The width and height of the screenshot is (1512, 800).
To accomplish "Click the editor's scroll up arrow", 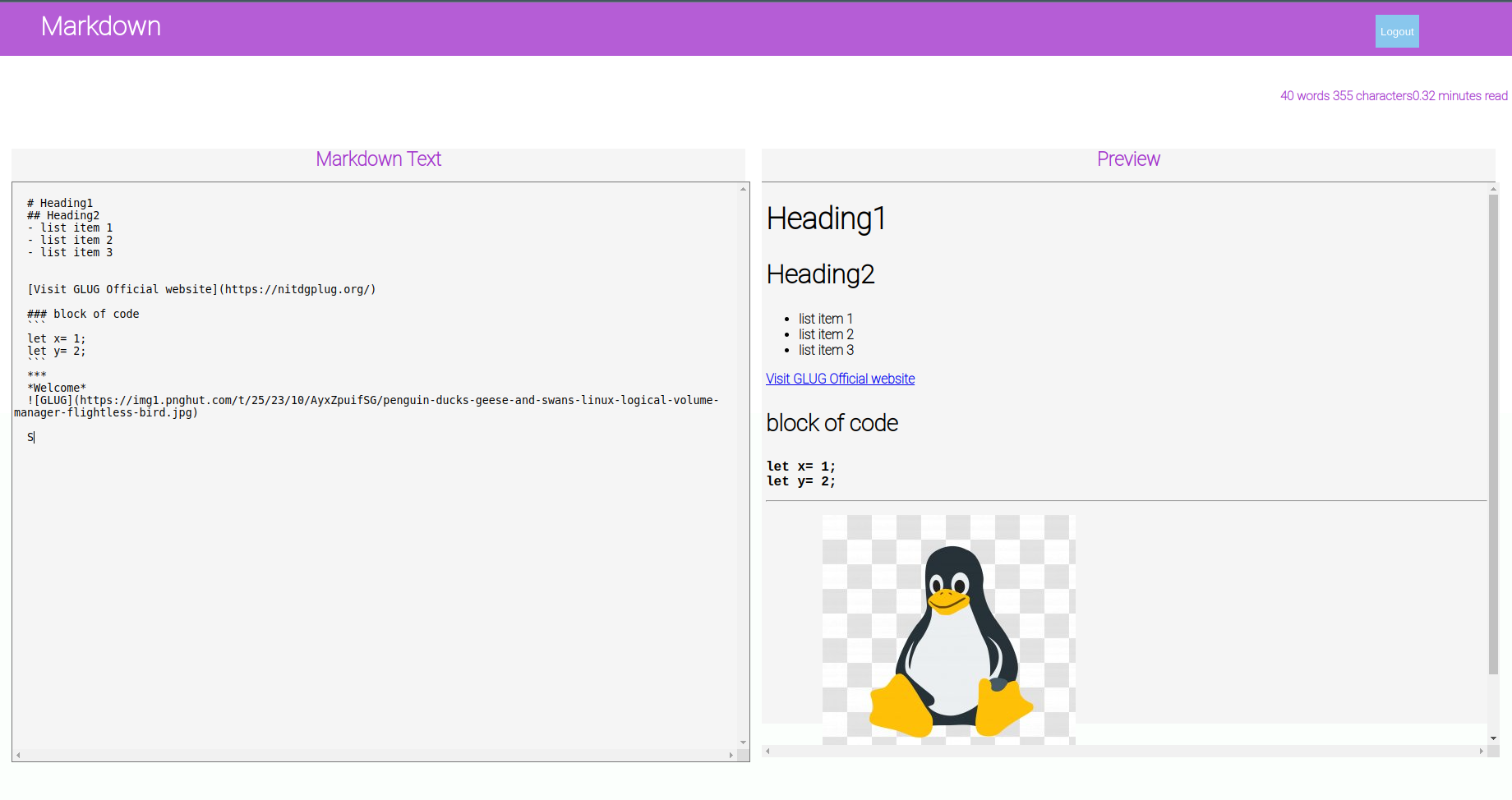I will [743, 189].
